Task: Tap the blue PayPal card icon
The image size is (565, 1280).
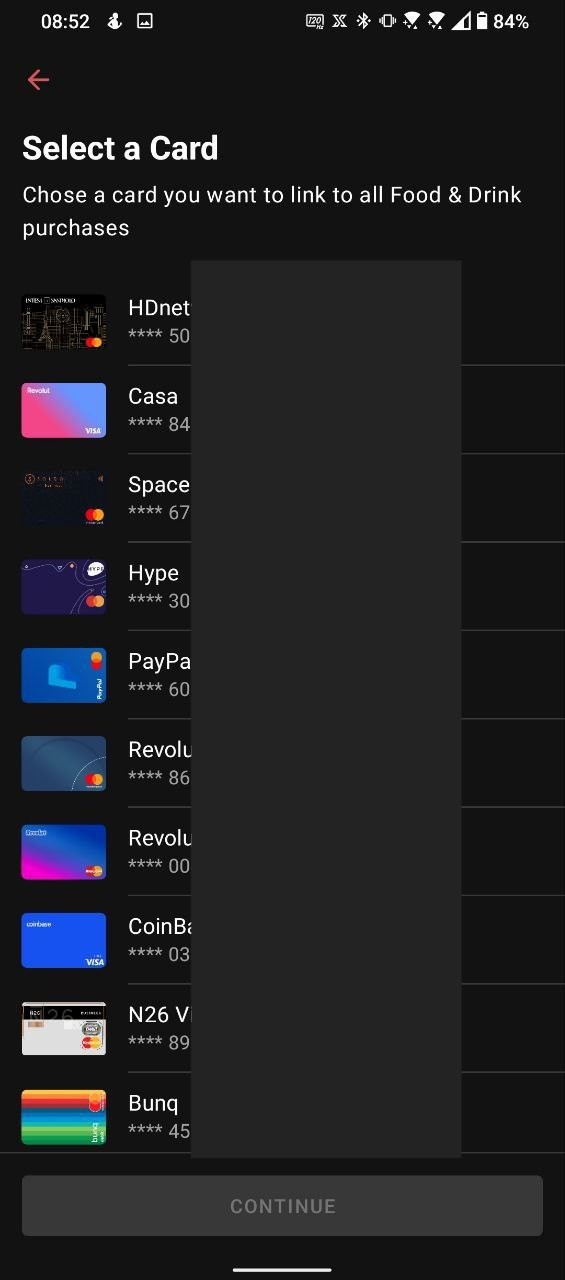Action: [64, 675]
